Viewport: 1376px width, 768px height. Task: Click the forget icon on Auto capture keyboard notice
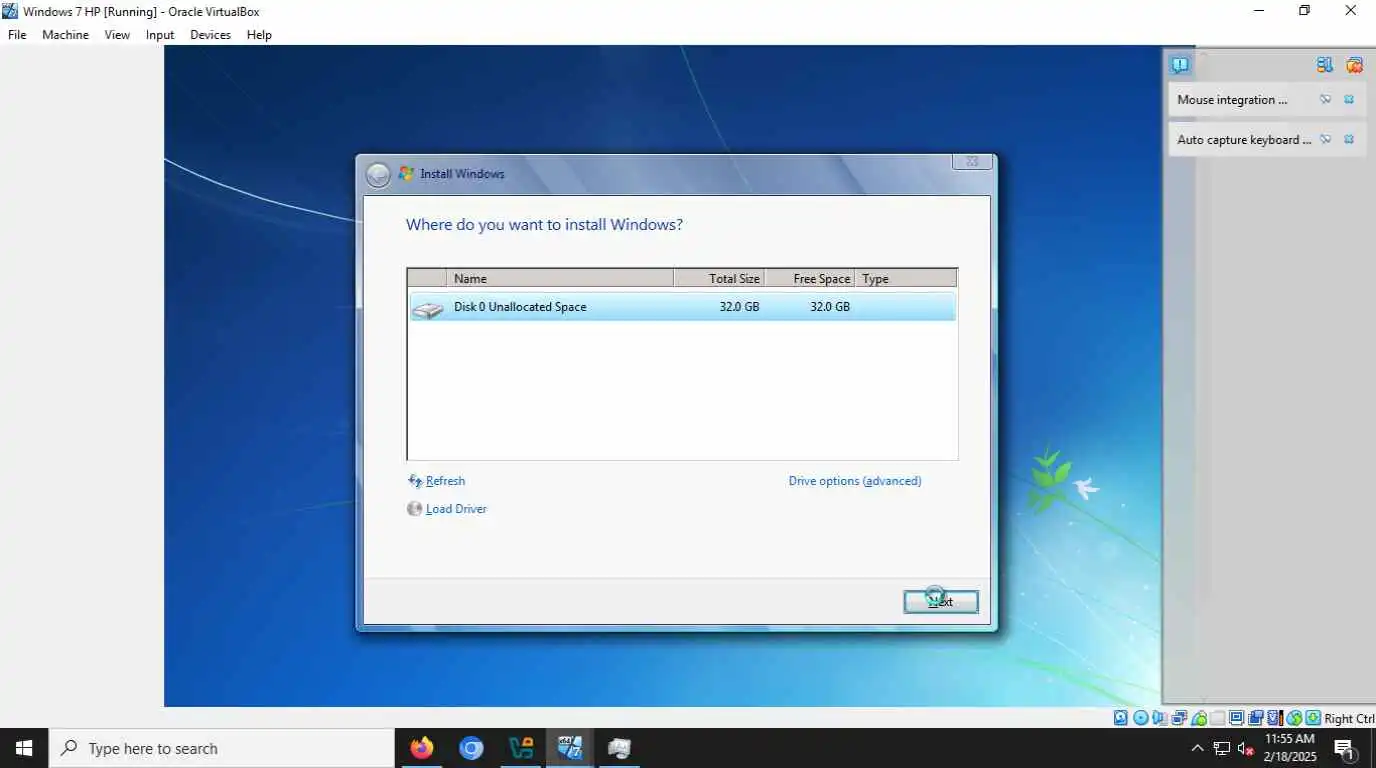(1325, 140)
